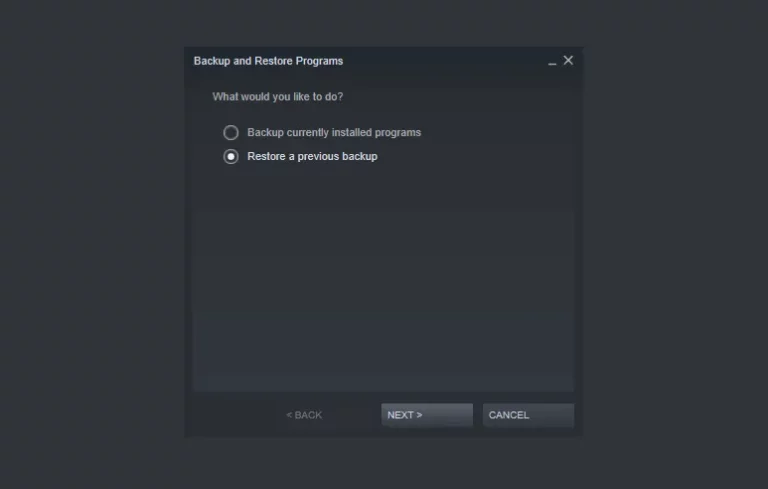Select the Restore a previous backup radio button
Image resolution: width=768 pixels, height=489 pixels.
(231, 156)
